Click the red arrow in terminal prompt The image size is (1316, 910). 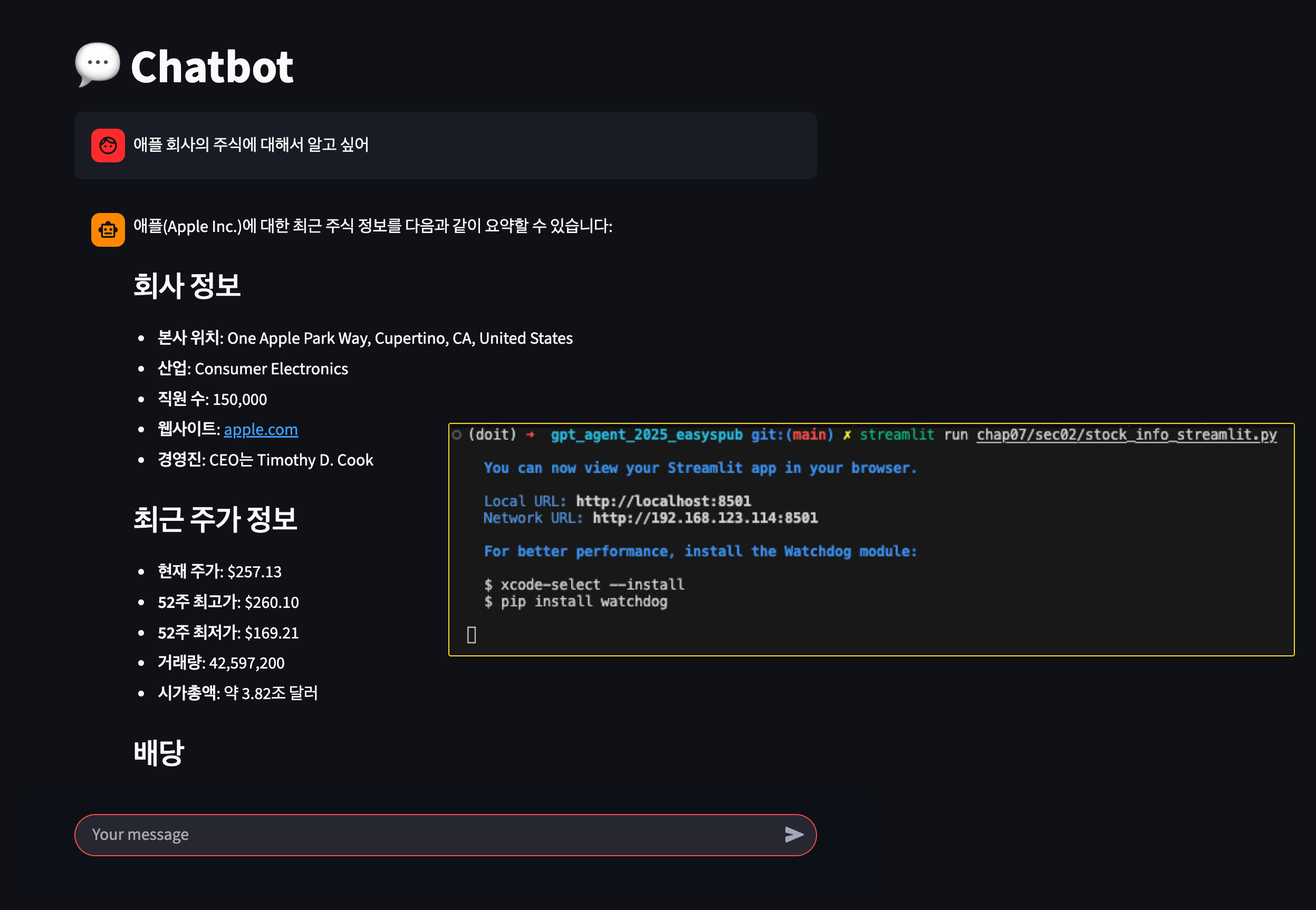coord(530,435)
